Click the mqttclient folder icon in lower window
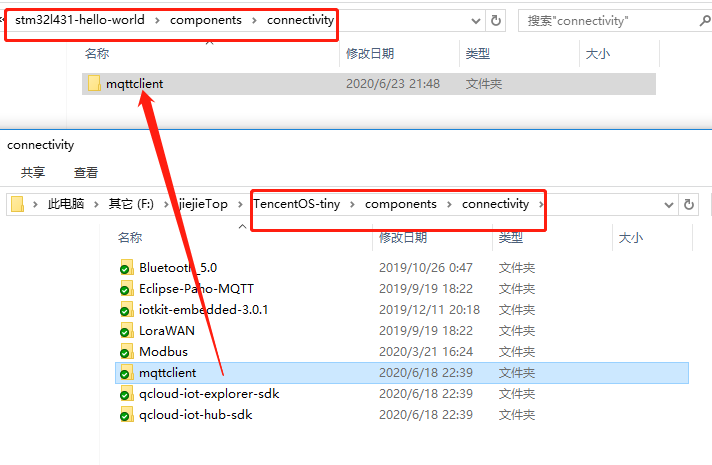Screen dimensions: 712x465 pyautogui.click(x=126, y=373)
